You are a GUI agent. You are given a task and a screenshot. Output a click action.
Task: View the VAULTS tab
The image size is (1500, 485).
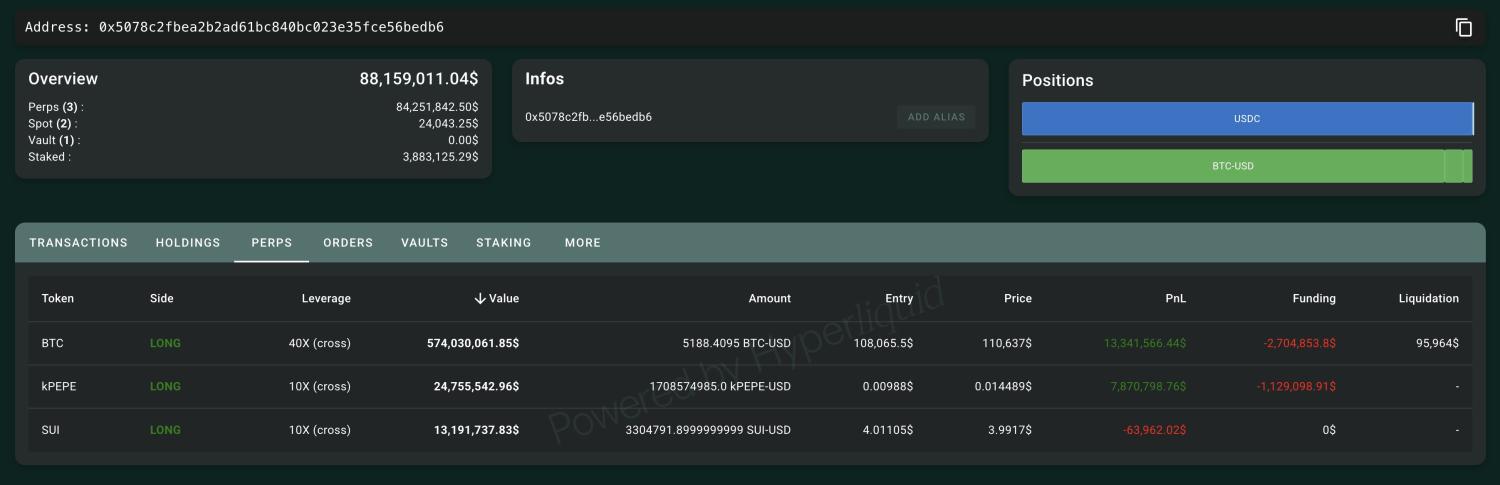[424, 243]
